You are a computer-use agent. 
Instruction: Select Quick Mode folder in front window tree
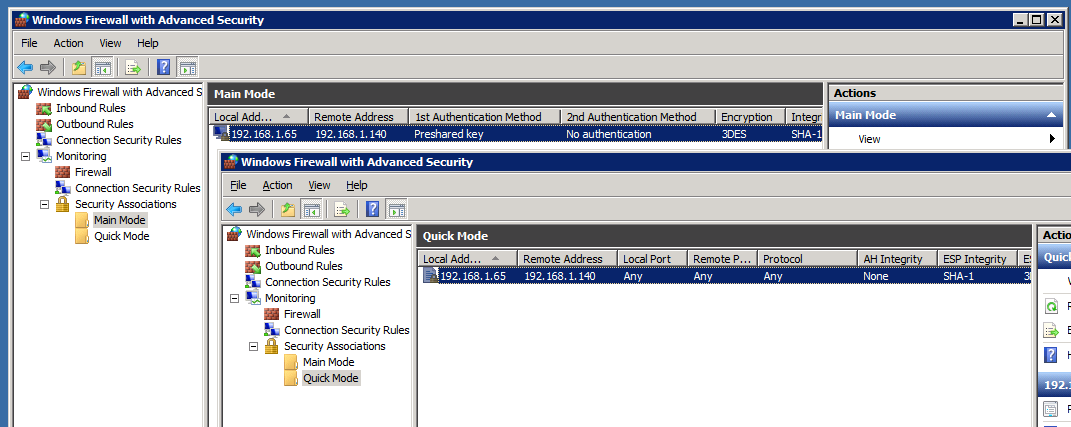(330, 378)
